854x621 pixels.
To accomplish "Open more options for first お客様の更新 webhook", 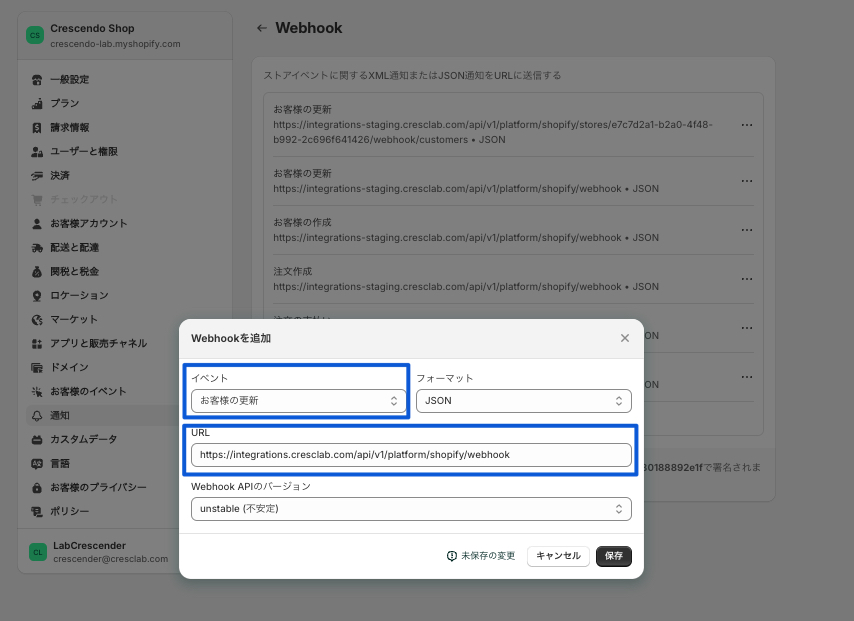I will [x=746, y=125].
